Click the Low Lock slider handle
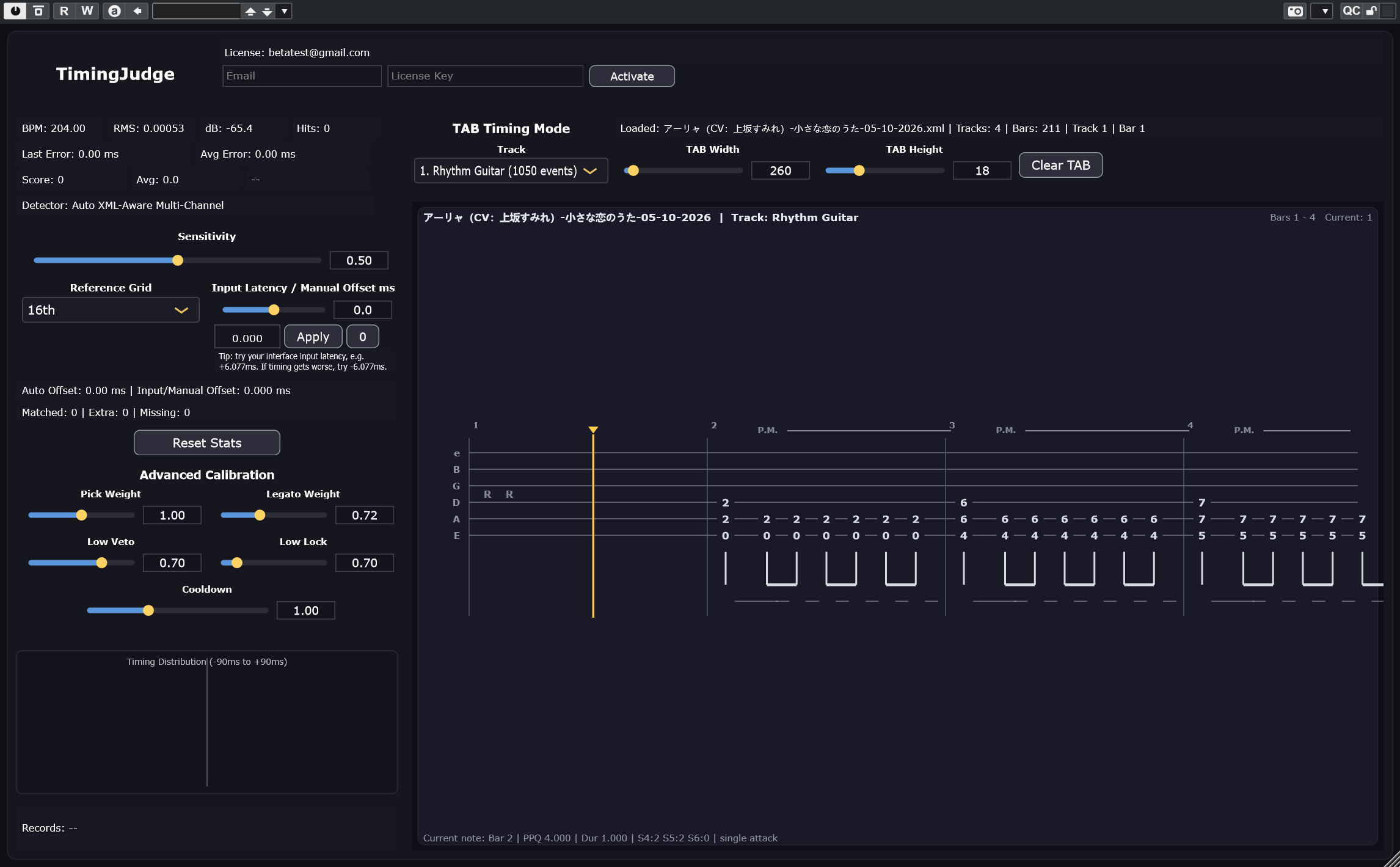This screenshot has width=1400, height=867. (x=236, y=563)
